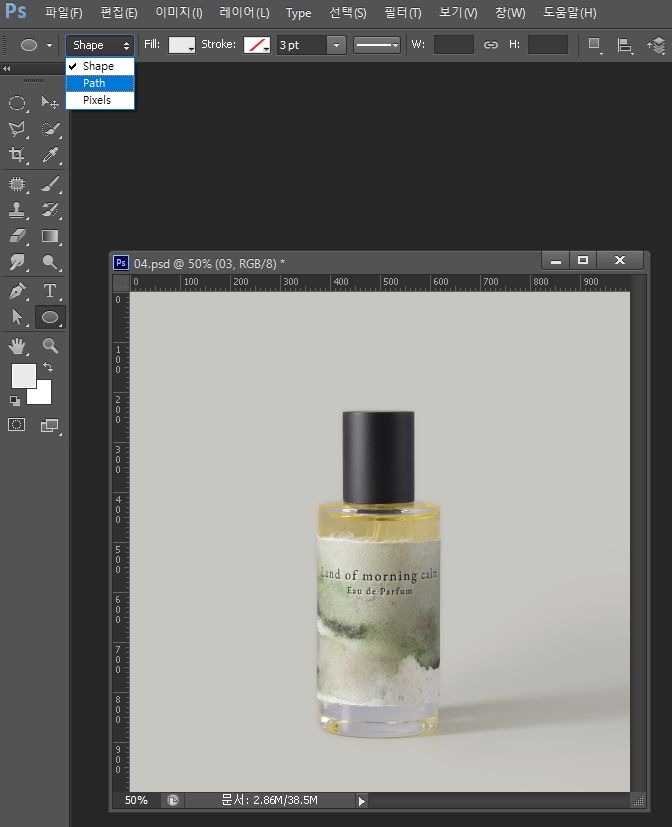Select the Eyedropper tool
Image resolution: width=672 pixels, height=827 pixels.
point(50,155)
